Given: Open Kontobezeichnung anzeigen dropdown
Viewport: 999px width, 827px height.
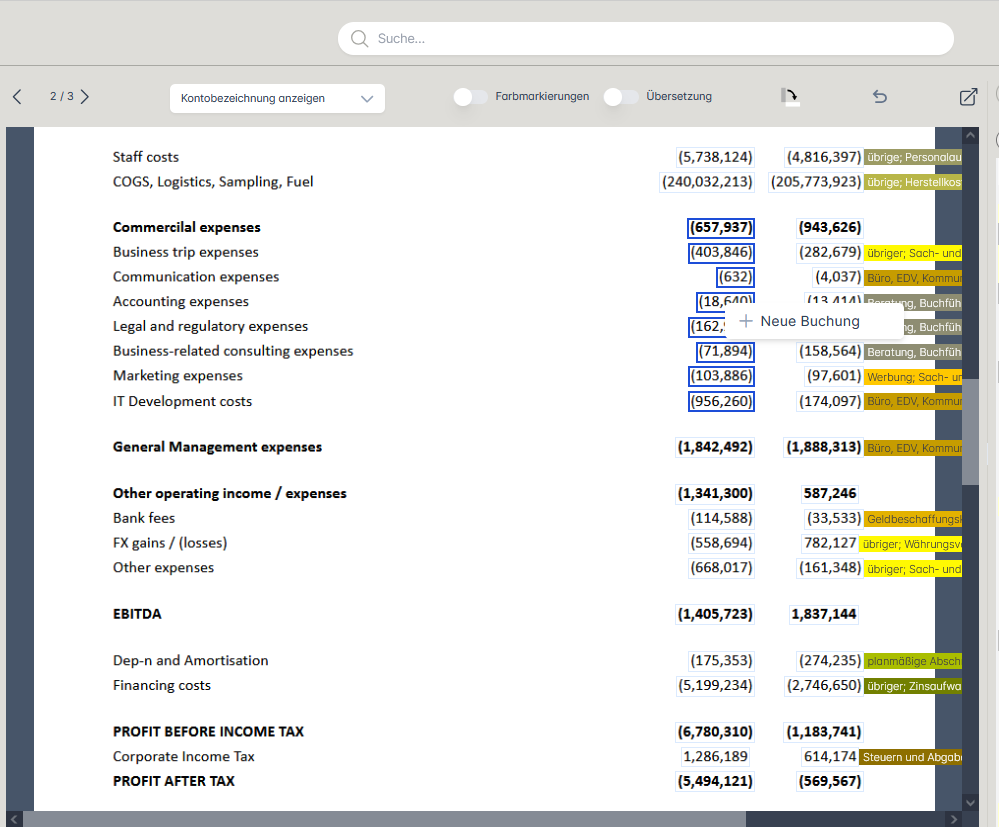Looking at the screenshot, I should coord(277,98).
